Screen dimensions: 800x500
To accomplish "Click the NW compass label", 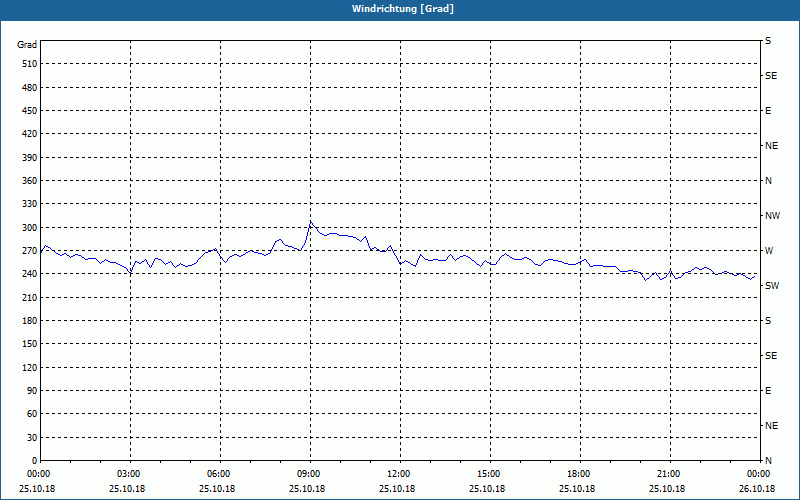I will pos(772,216).
